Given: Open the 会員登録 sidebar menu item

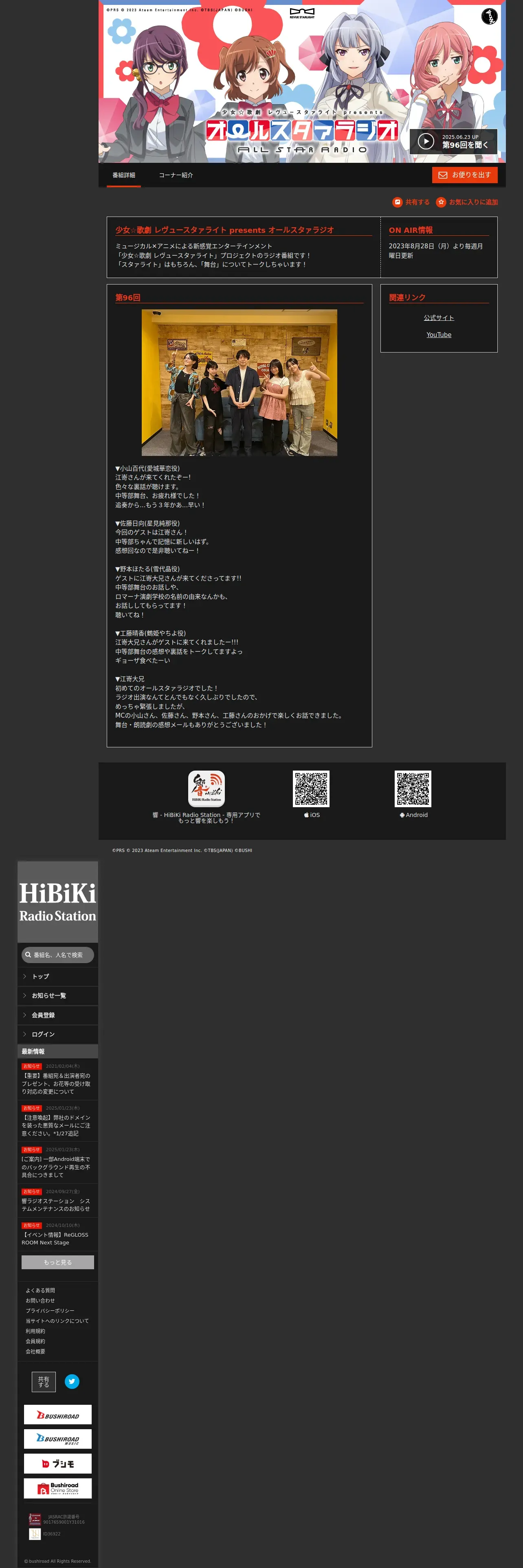Looking at the screenshot, I should tap(58, 1015).
